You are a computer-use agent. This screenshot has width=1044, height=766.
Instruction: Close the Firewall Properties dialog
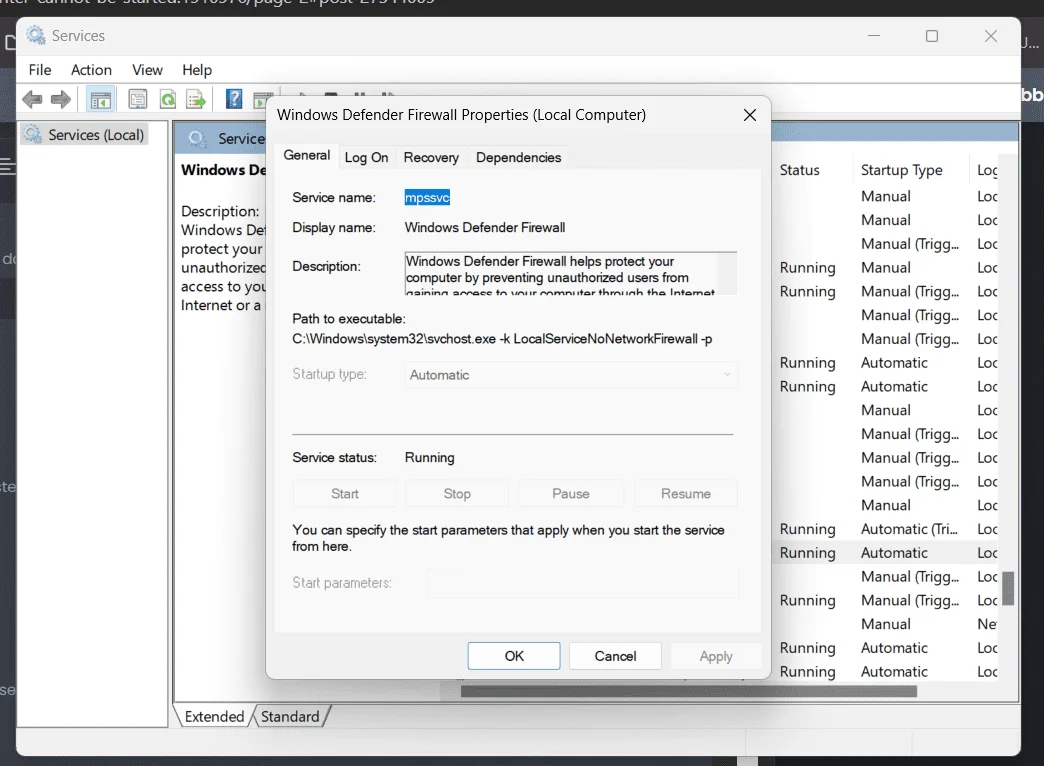(750, 115)
